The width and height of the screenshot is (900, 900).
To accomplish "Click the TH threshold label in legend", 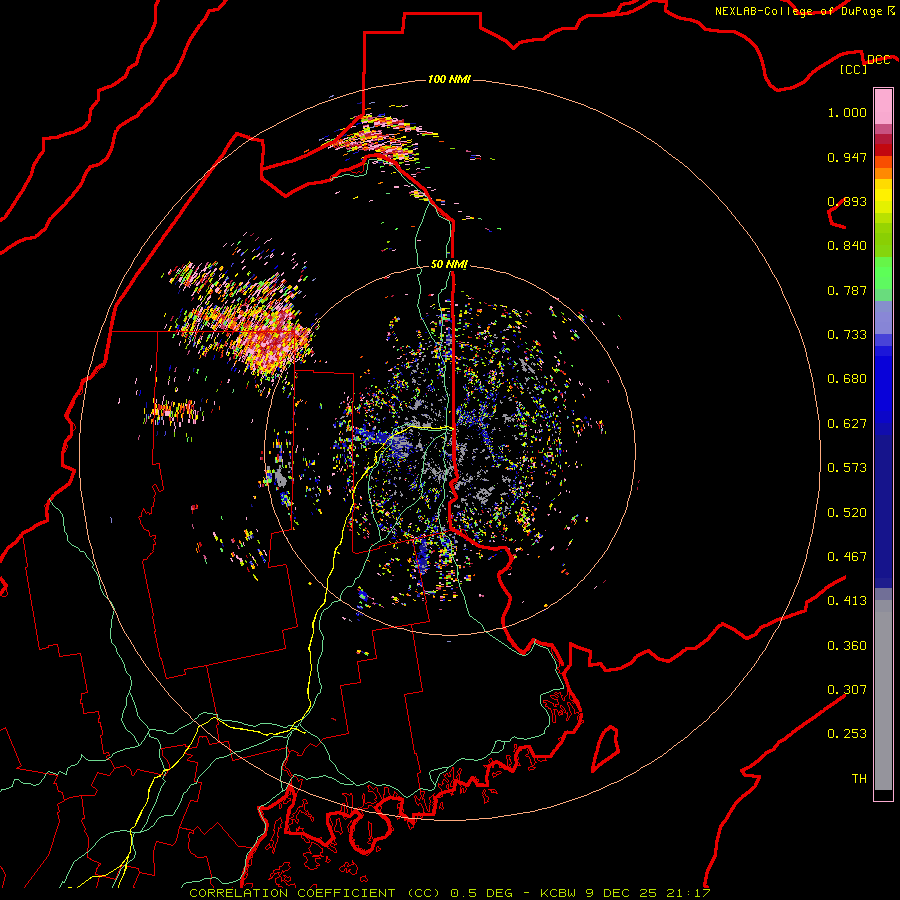I will coord(859,779).
